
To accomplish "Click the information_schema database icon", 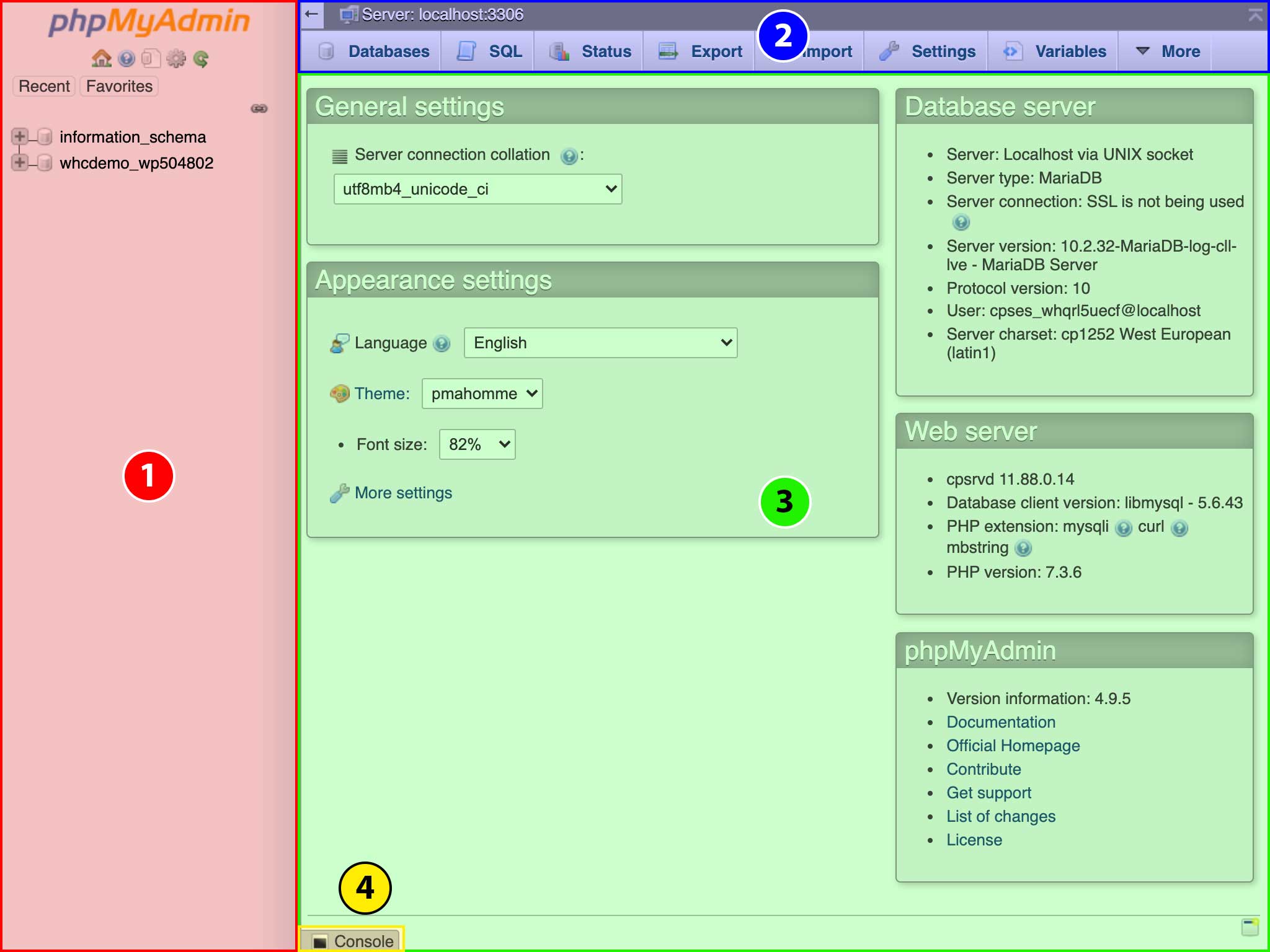I will click(x=44, y=136).
